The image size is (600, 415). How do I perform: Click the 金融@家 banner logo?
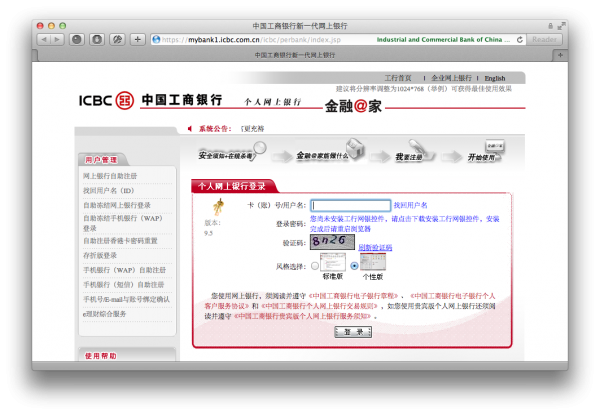353,106
